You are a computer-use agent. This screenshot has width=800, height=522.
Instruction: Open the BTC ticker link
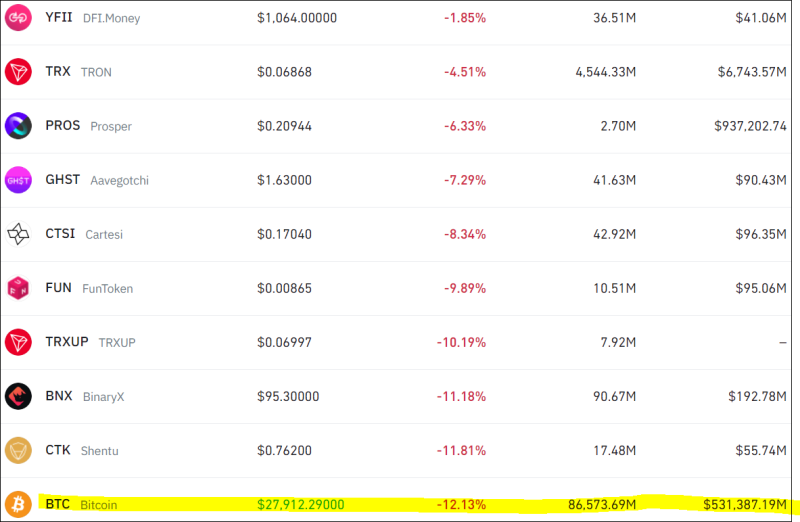(x=58, y=504)
